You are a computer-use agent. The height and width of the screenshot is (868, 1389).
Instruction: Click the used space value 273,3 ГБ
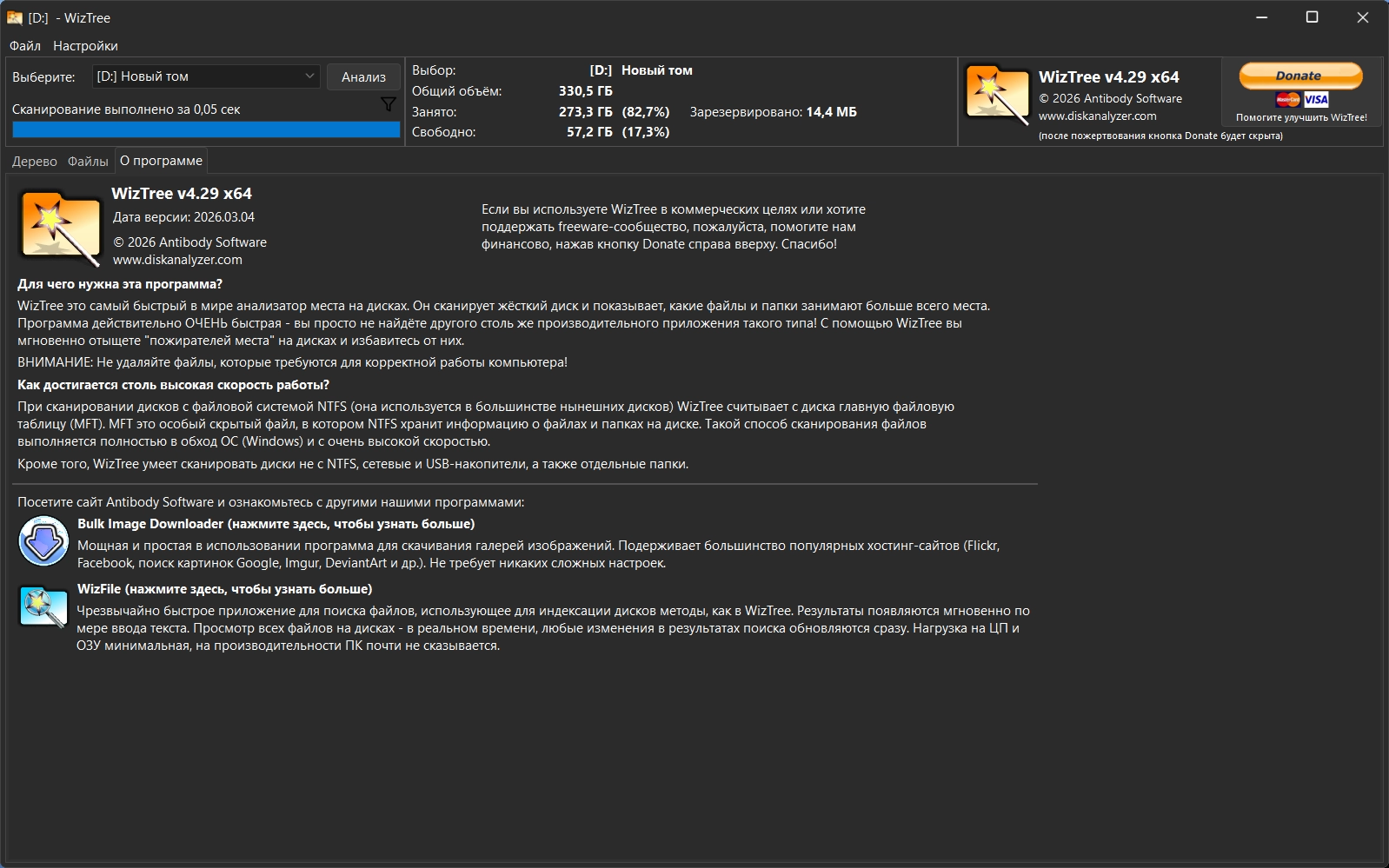[x=586, y=112]
